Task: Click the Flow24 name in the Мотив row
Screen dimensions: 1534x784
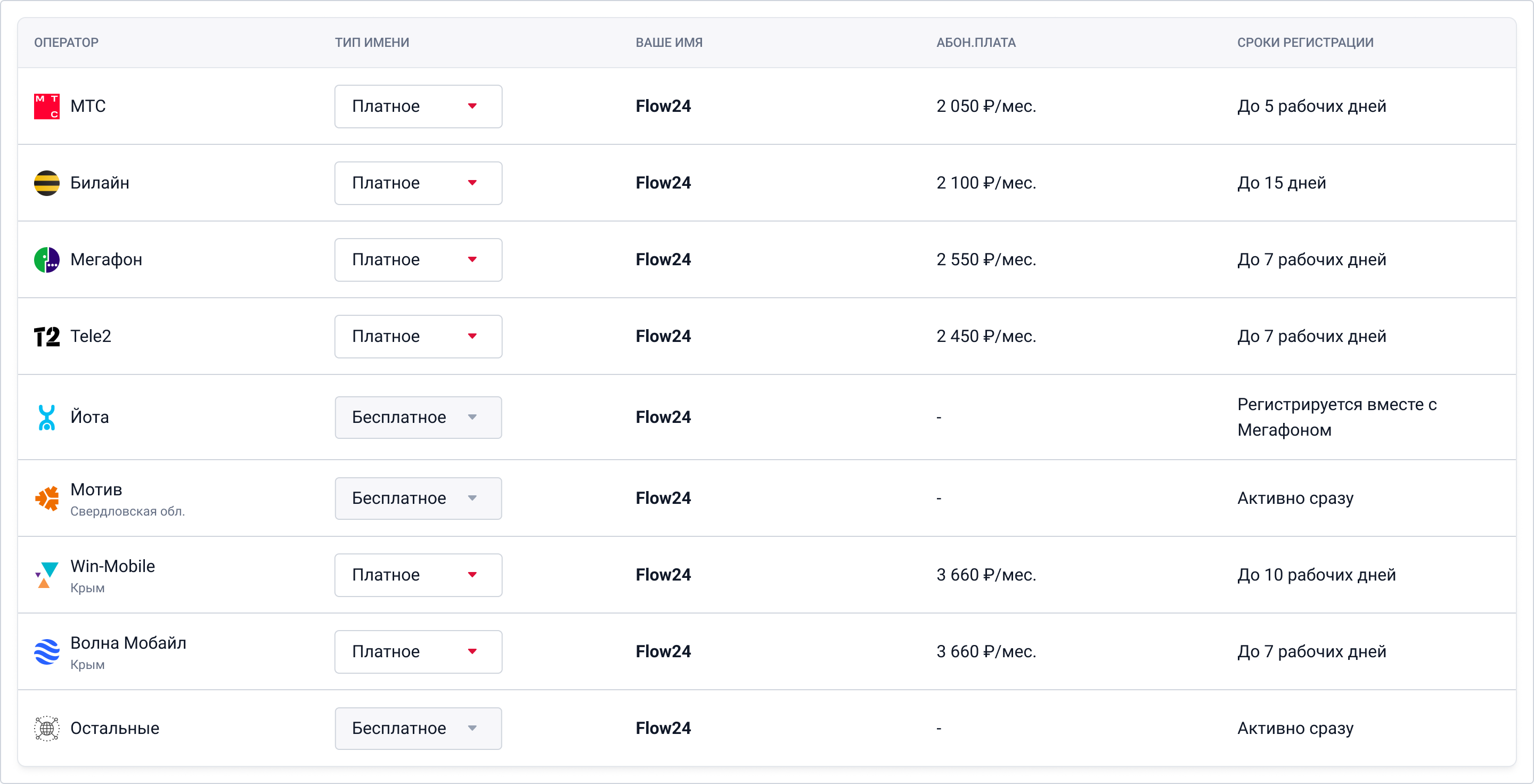Action: (x=663, y=499)
